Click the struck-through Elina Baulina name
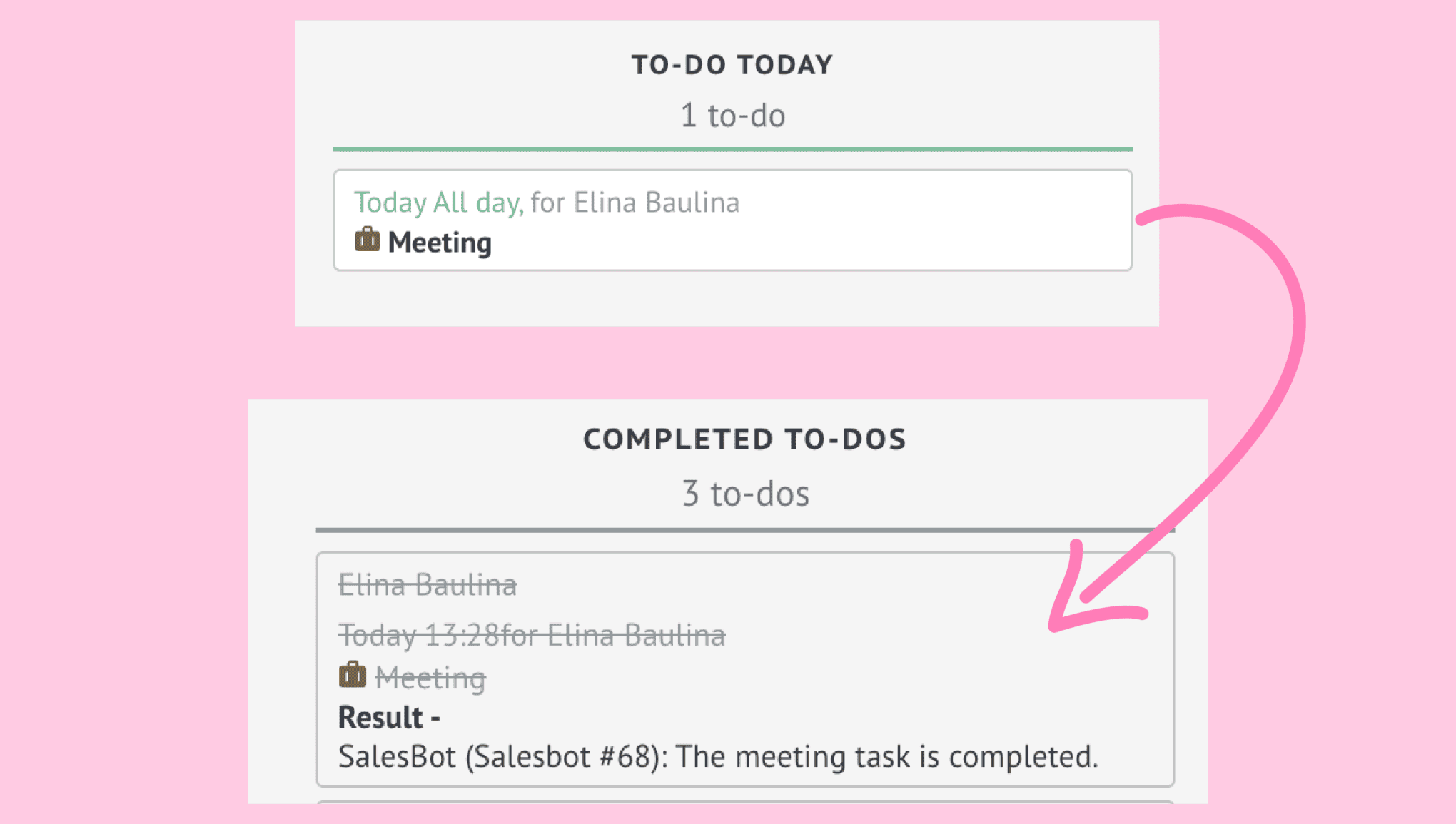 click(x=428, y=585)
